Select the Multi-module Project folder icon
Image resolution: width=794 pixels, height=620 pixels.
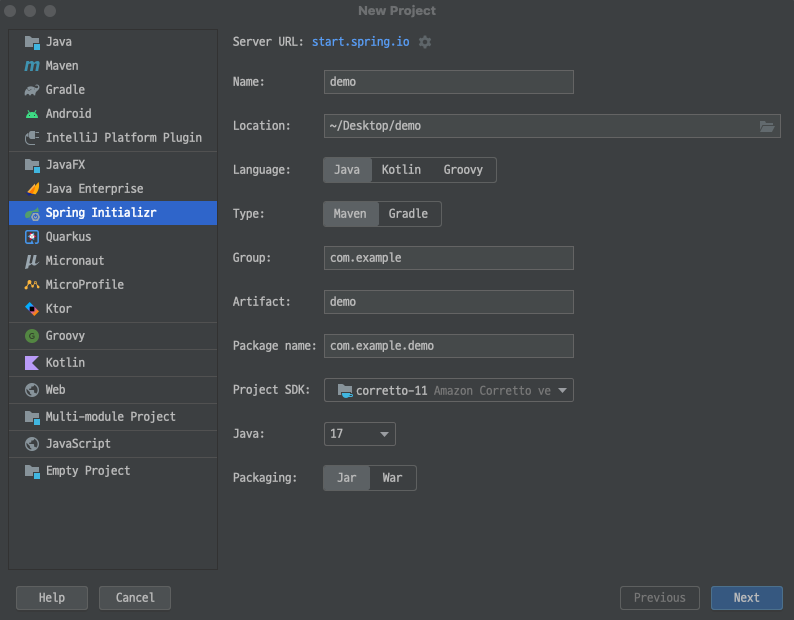pos(32,417)
